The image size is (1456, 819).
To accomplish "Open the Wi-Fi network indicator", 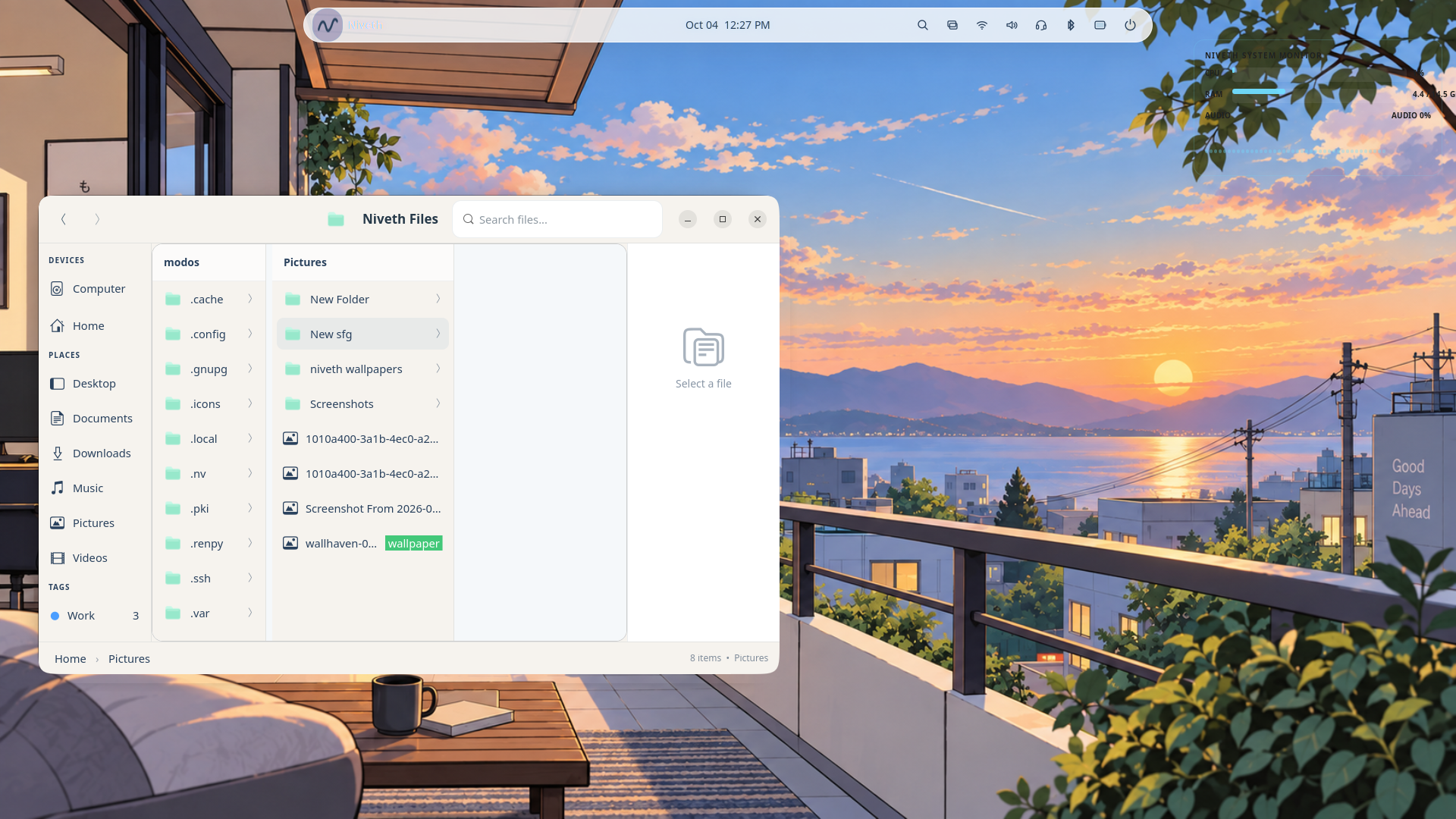I will (982, 25).
